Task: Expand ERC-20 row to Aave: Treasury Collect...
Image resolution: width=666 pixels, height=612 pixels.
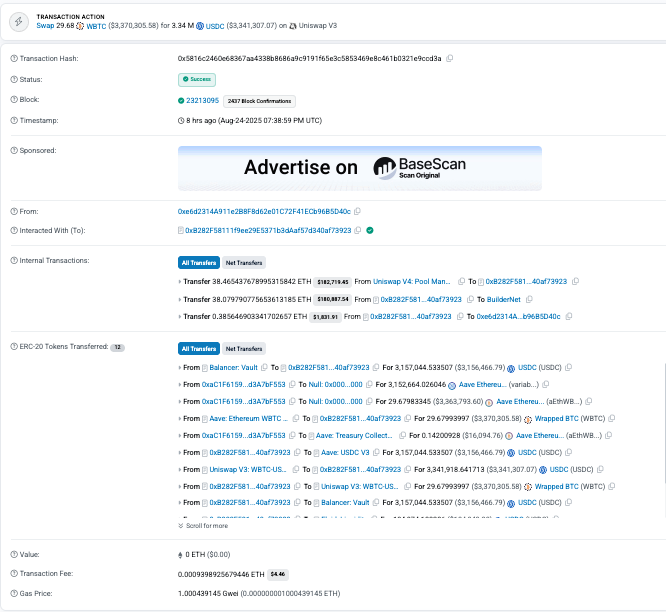Action: 180,436
